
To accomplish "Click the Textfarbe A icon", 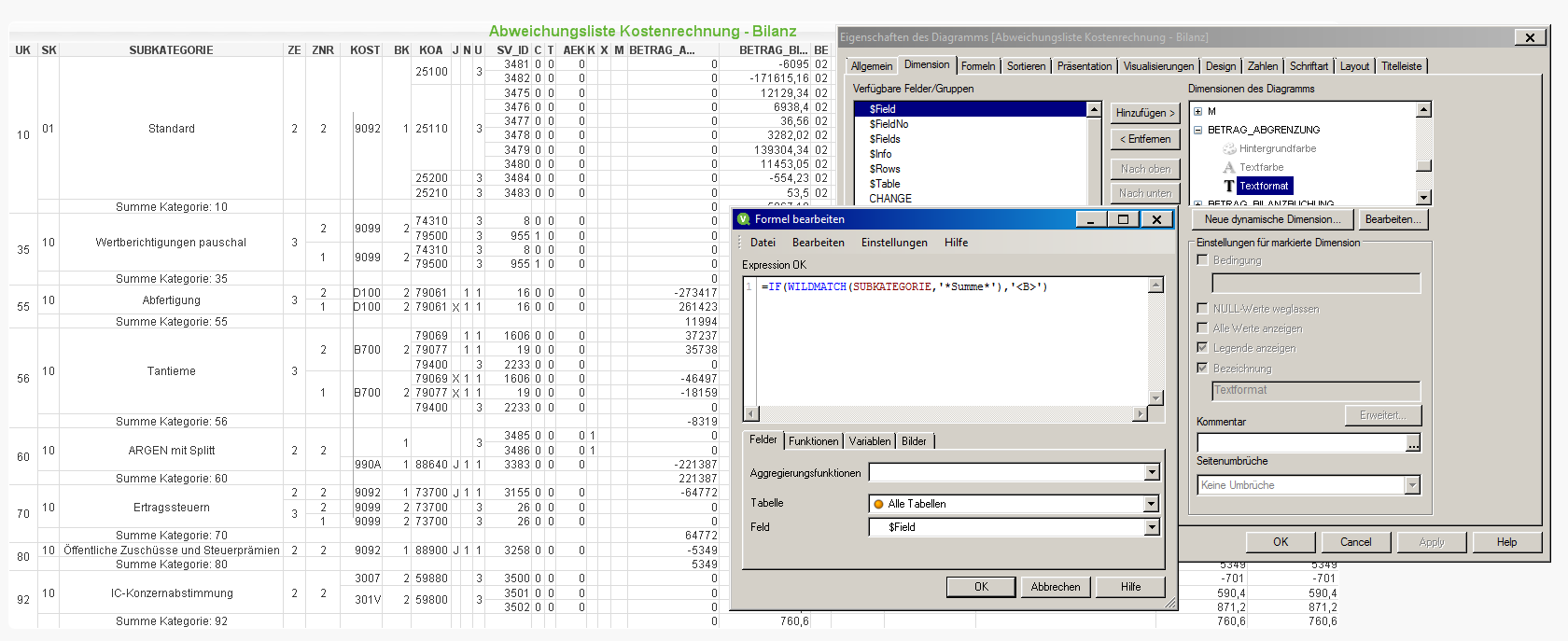I will [1229, 167].
